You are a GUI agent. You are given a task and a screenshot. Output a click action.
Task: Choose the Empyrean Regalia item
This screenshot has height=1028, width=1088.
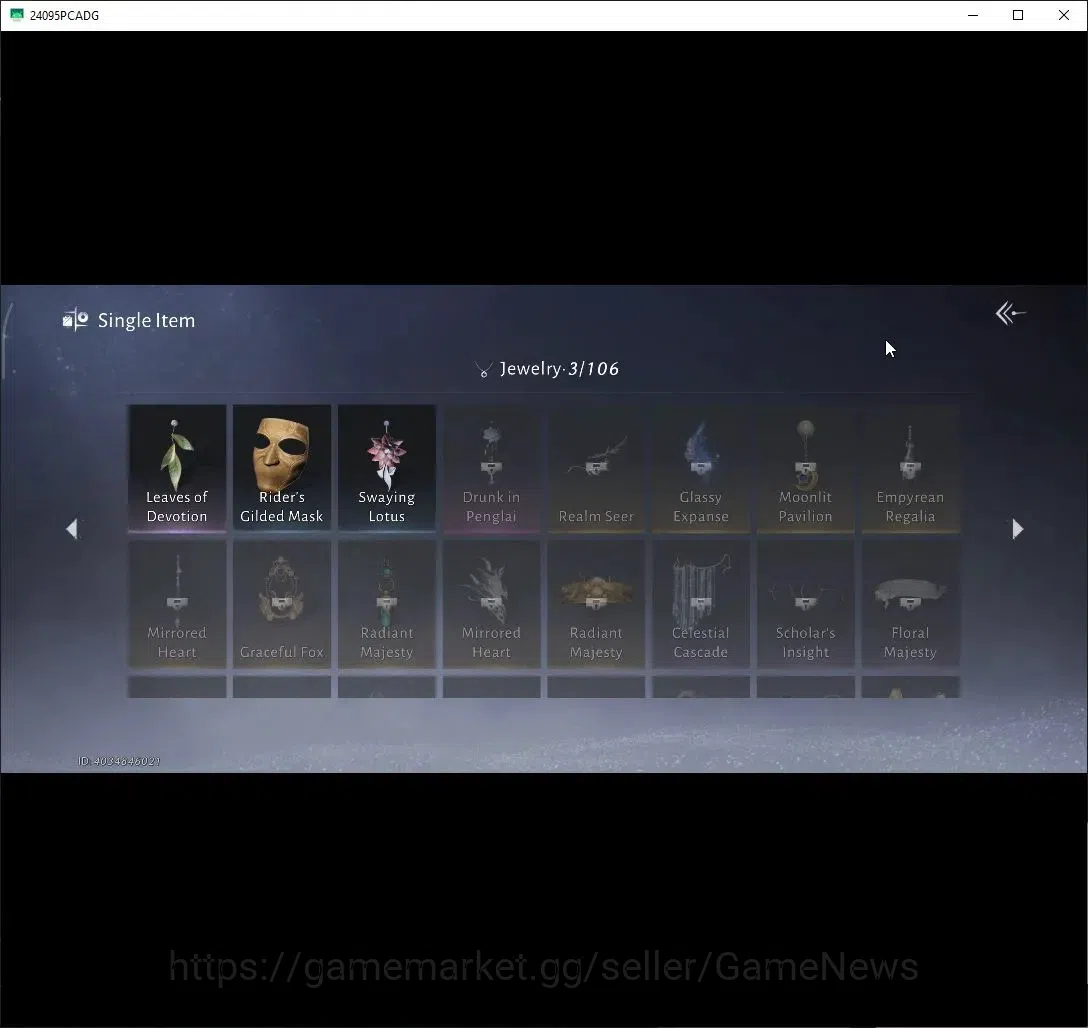(910, 468)
